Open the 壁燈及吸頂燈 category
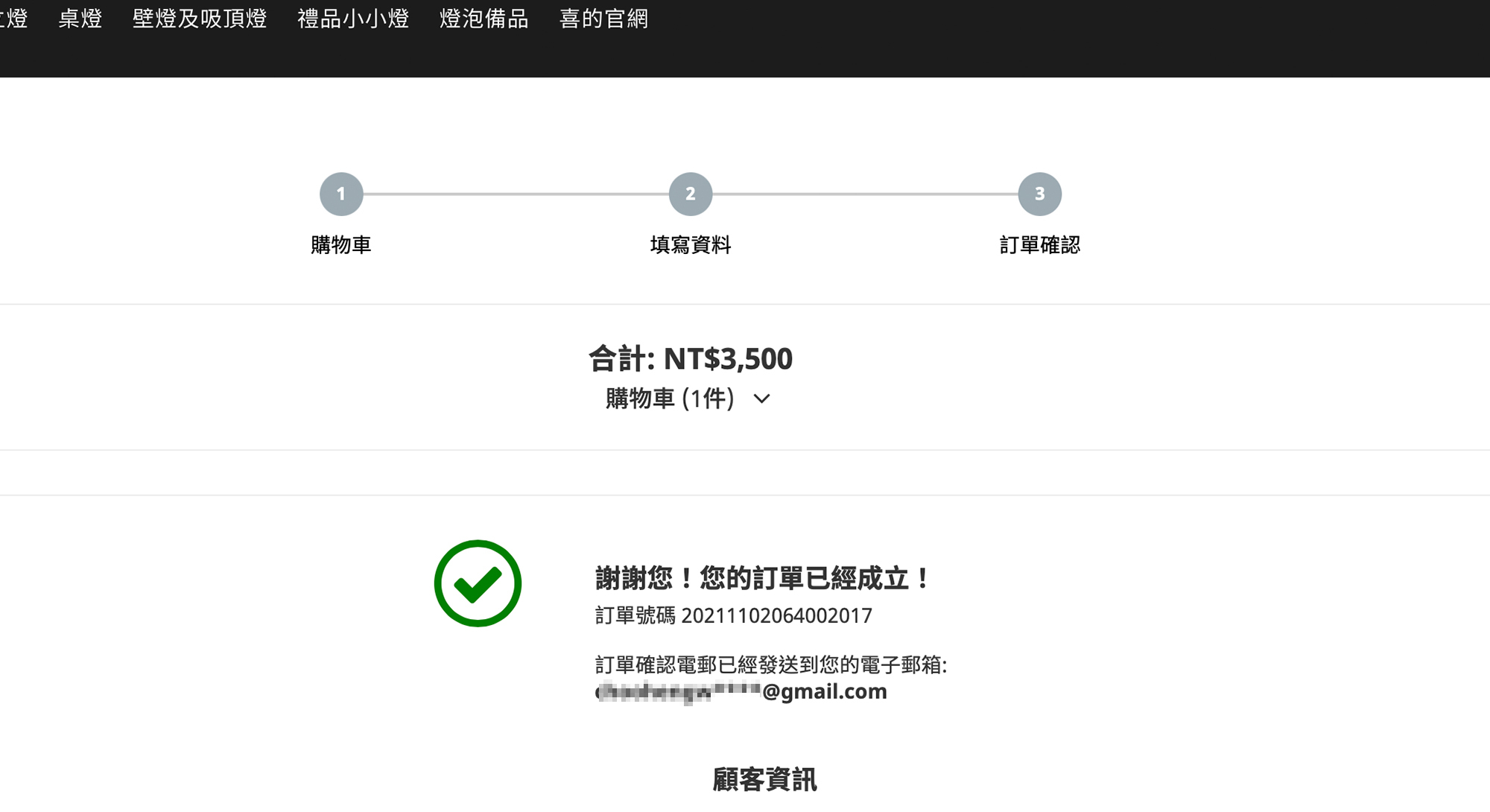1490x812 pixels. [199, 19]
